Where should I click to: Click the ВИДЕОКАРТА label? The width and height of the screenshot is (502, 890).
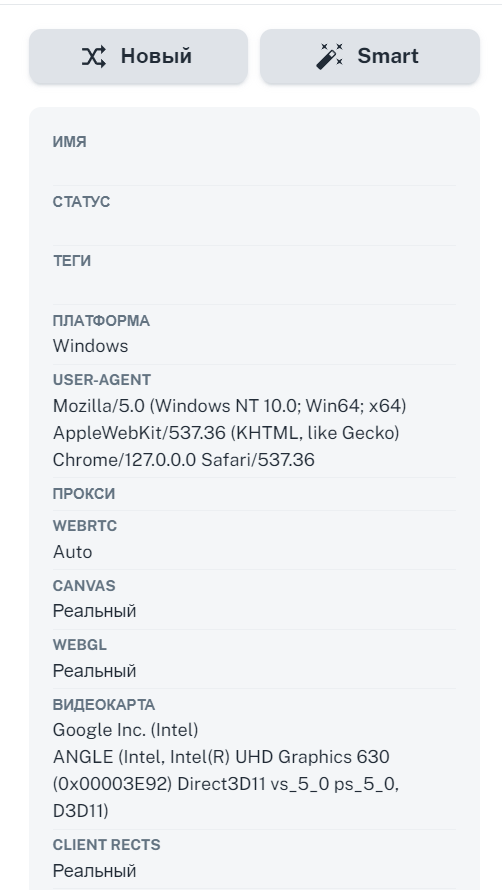click(104, 705)
